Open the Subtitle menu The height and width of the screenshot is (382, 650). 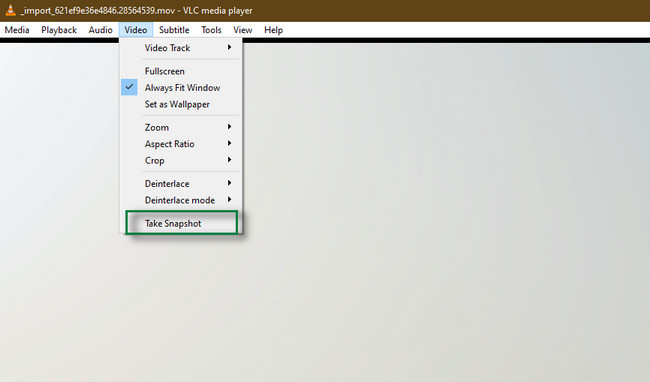coord(174,30)
